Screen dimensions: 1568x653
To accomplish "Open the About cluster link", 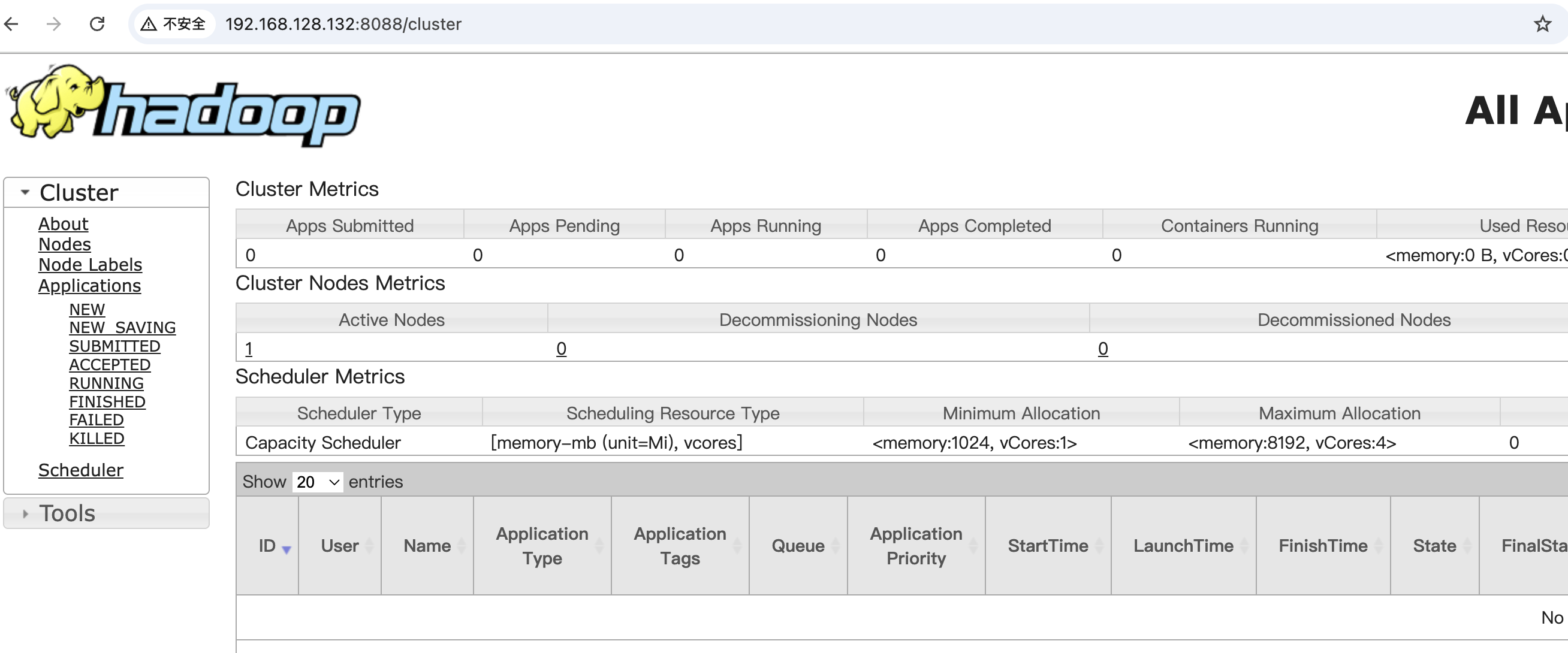I will click(x=63, y=223).
